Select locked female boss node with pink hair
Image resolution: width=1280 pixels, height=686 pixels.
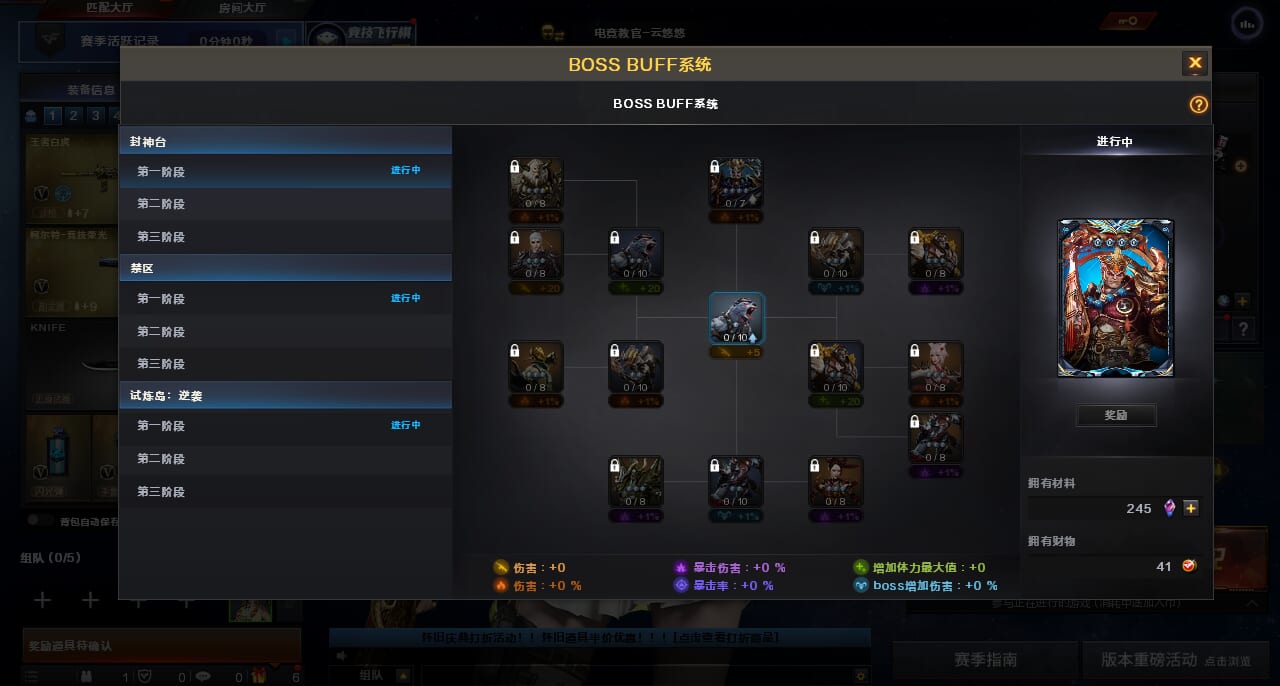[936, 368]
